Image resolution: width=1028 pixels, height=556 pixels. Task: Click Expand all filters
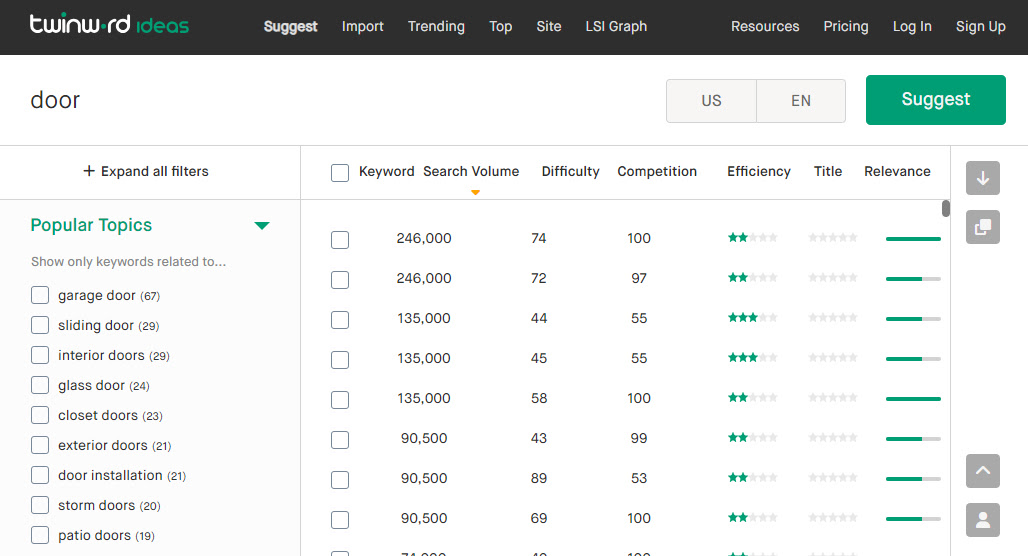[x=146, y=171]
